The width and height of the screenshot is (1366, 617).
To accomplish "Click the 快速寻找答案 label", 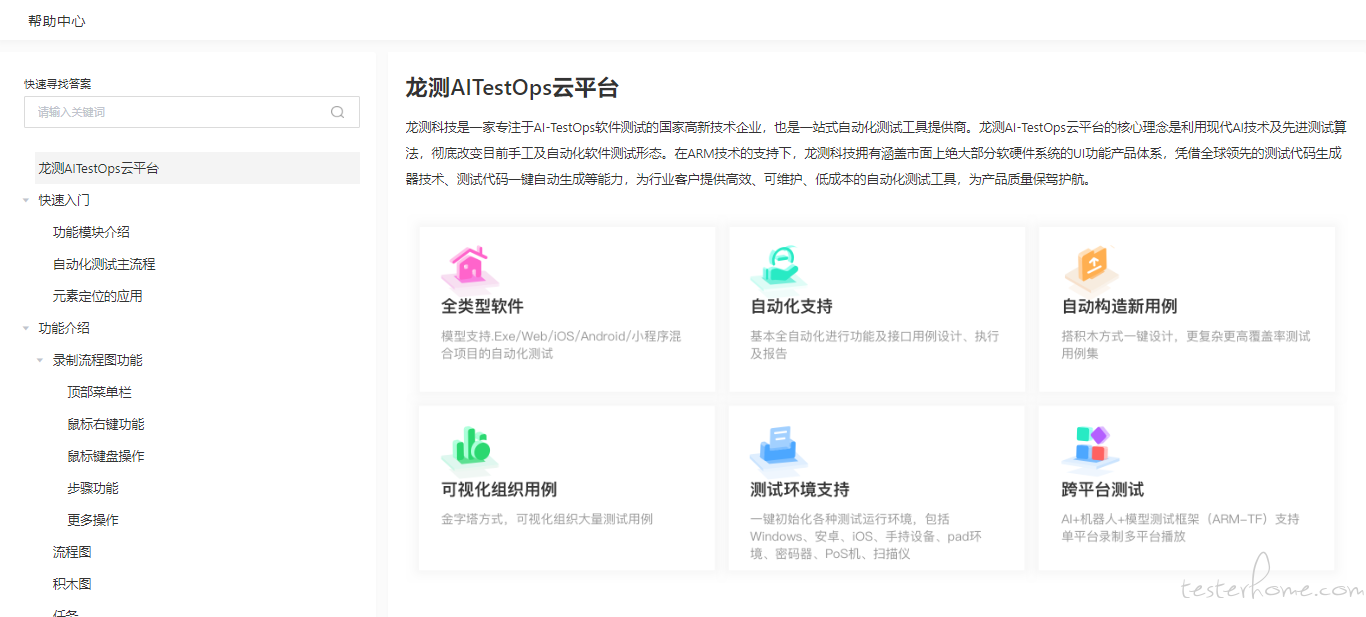I will pyautogui.click(x=58, y=84).
